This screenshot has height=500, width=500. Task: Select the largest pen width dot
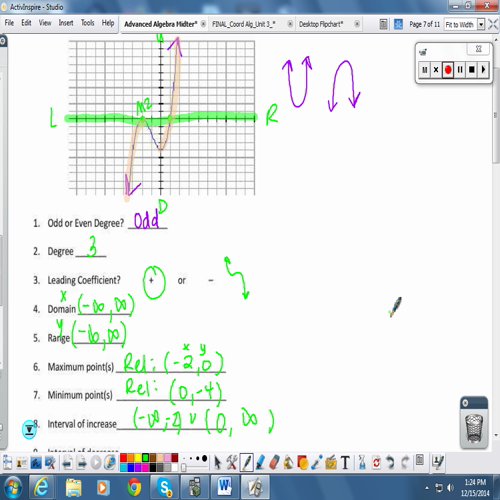(204, 458)
